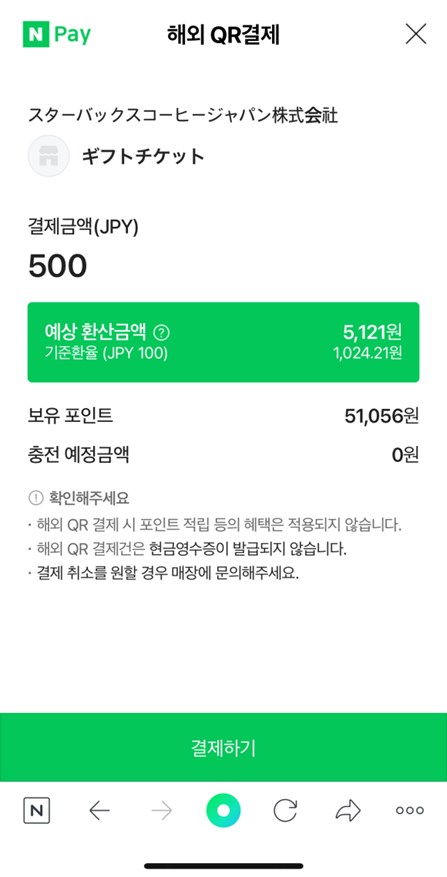Screen dimensions: 447x877
Task: Open the three-dot more menu
Action: click(x=410, y=810)
